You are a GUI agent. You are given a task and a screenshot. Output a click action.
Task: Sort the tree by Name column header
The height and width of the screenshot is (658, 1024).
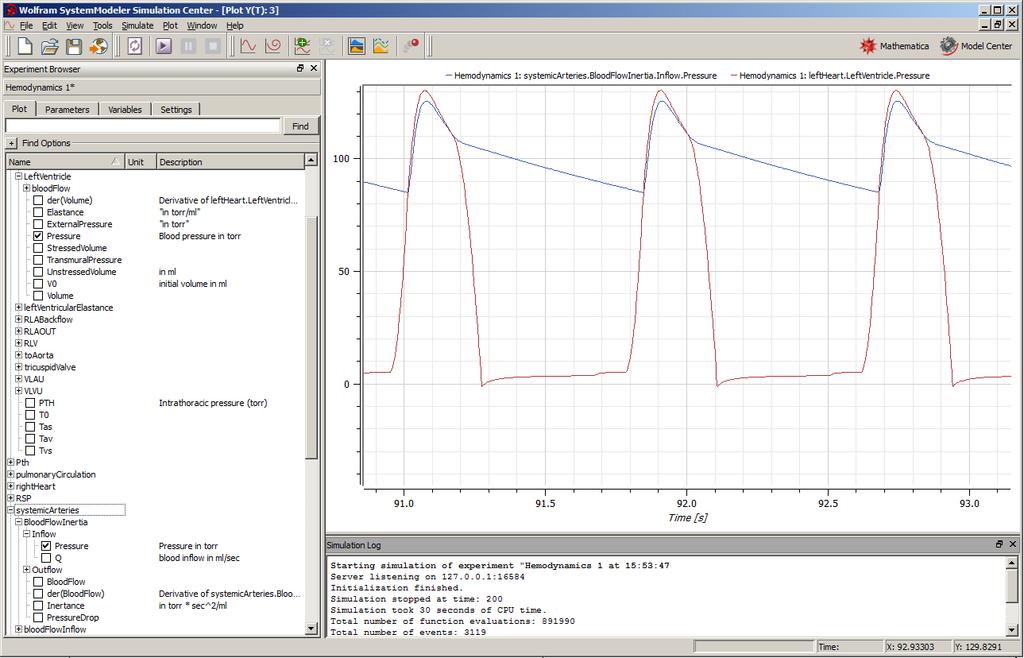click(65, 162)
